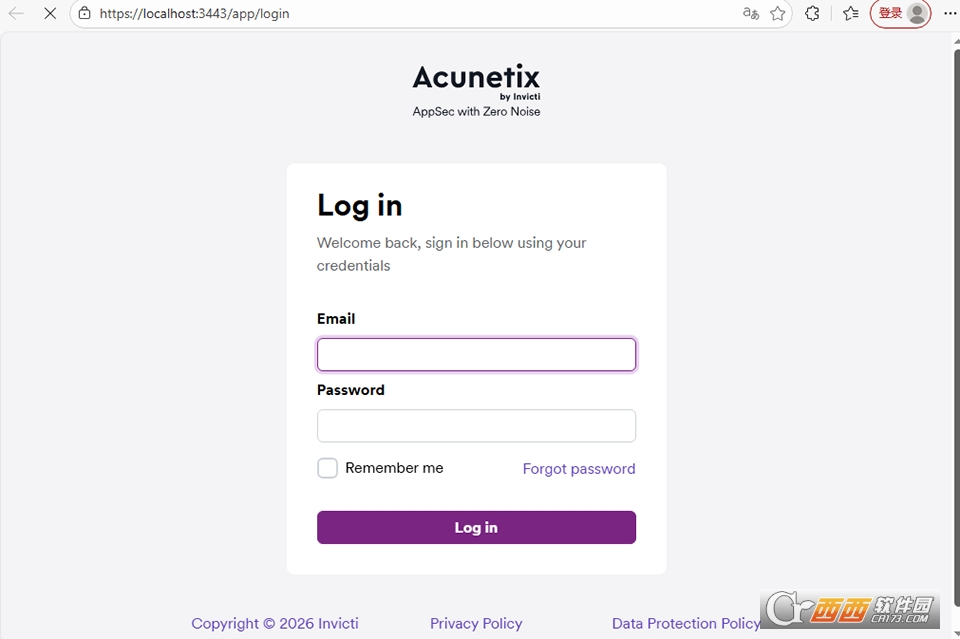This screenshot has width=960, height=639.
Task: View site info via the lock icon
Action: 84,13
